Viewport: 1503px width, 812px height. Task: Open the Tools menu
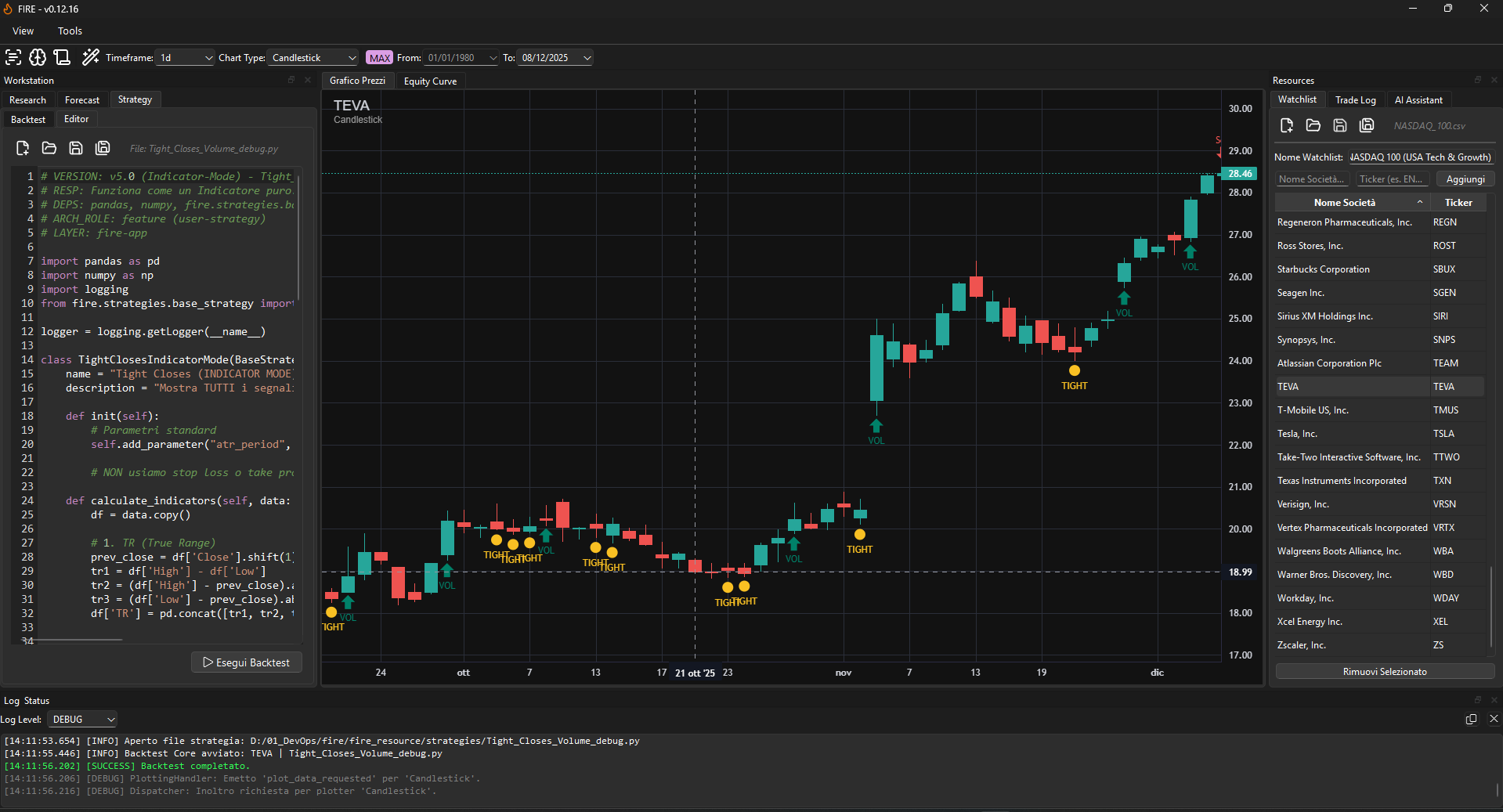pyautogui.click(x=70, y=31)
